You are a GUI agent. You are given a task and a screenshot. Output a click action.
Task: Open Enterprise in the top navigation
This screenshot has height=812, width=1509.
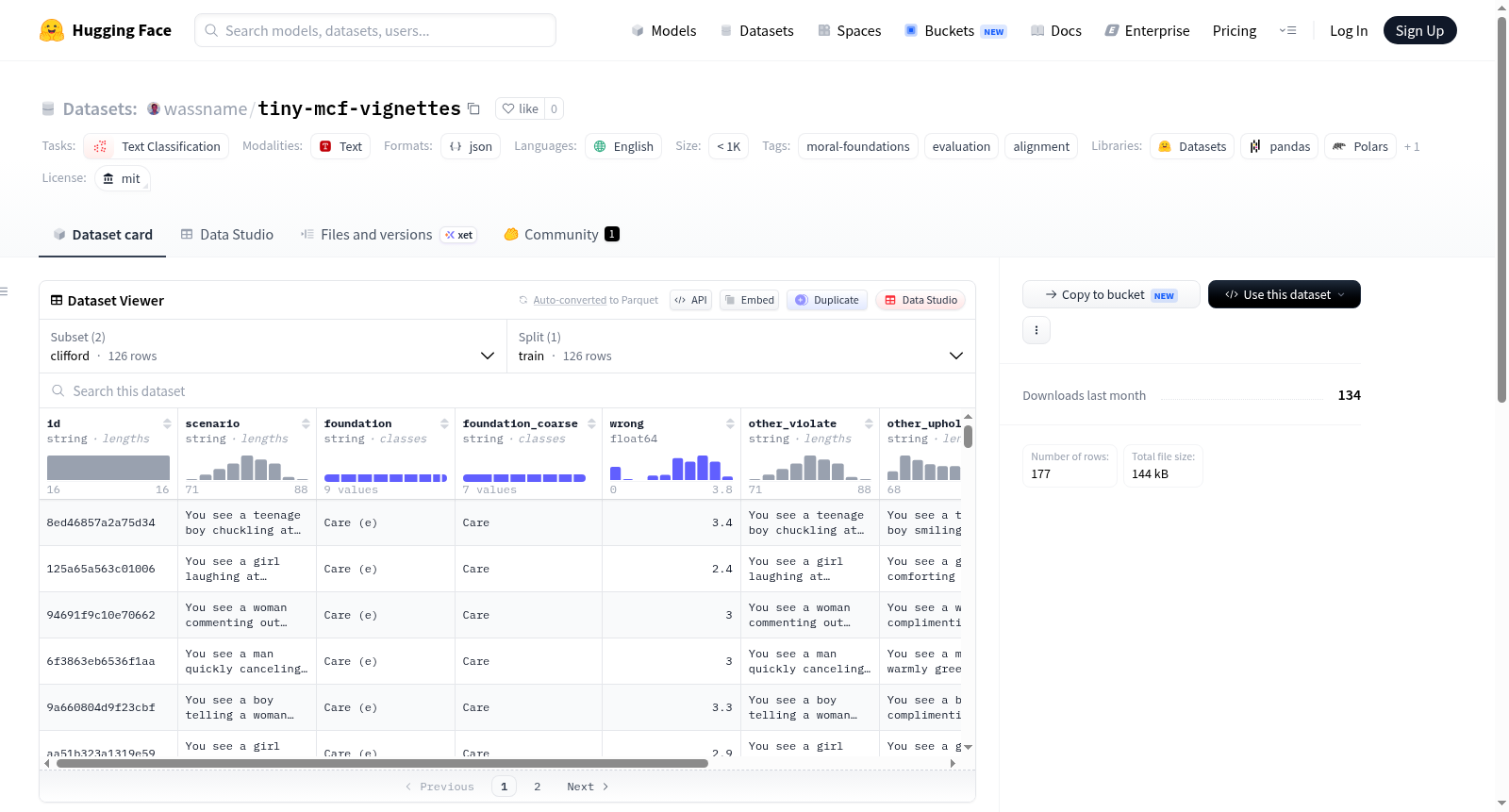(1148, 30)
